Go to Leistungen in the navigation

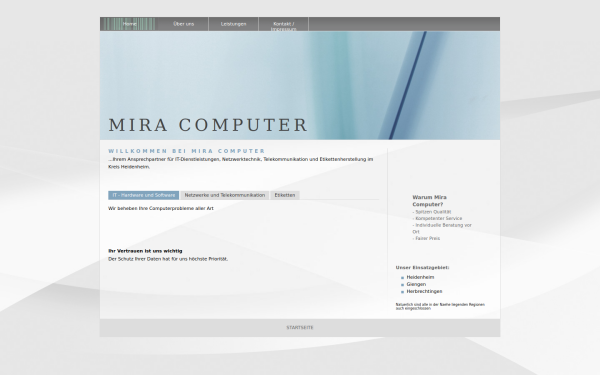pyautogui.click(x=233, y=24)
